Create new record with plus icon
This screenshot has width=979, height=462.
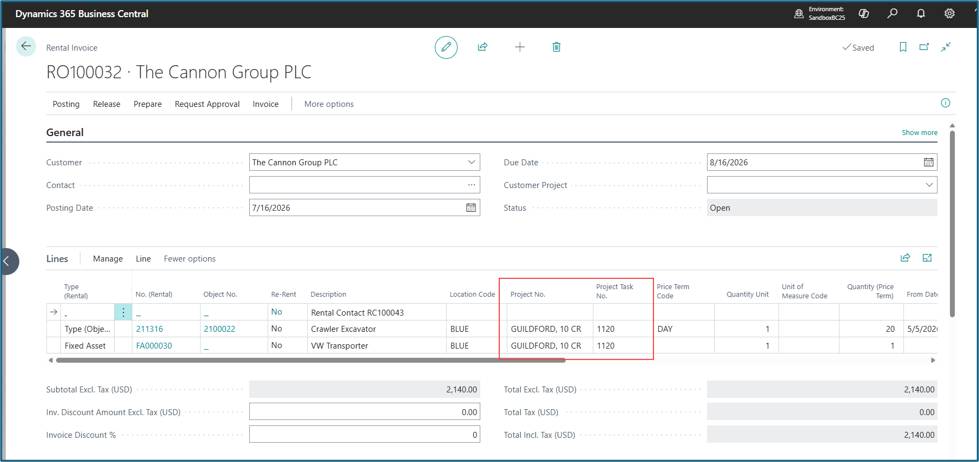(519, 47)
